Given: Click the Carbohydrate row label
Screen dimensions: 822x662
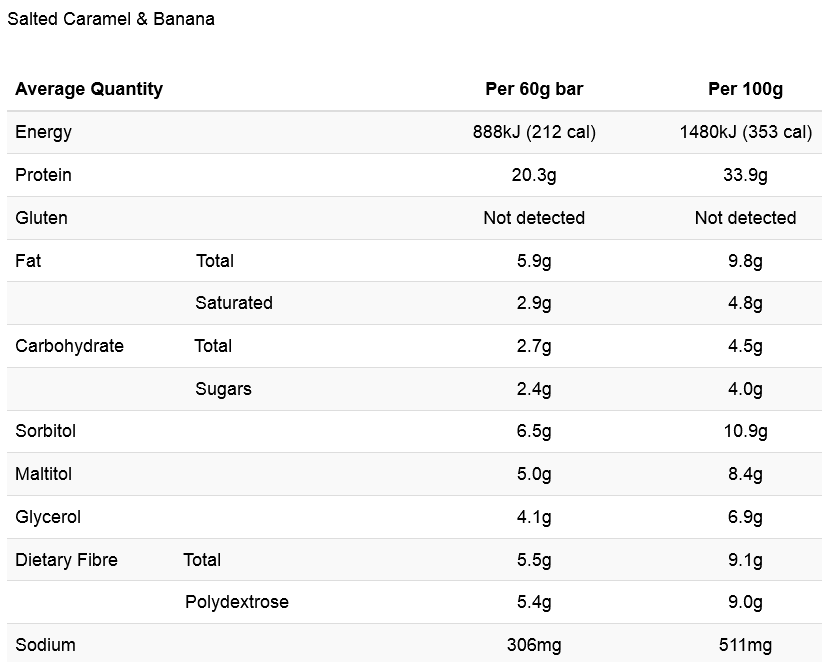Looking at the screenshot, I should pyautogui.click(x=70, y=346).
